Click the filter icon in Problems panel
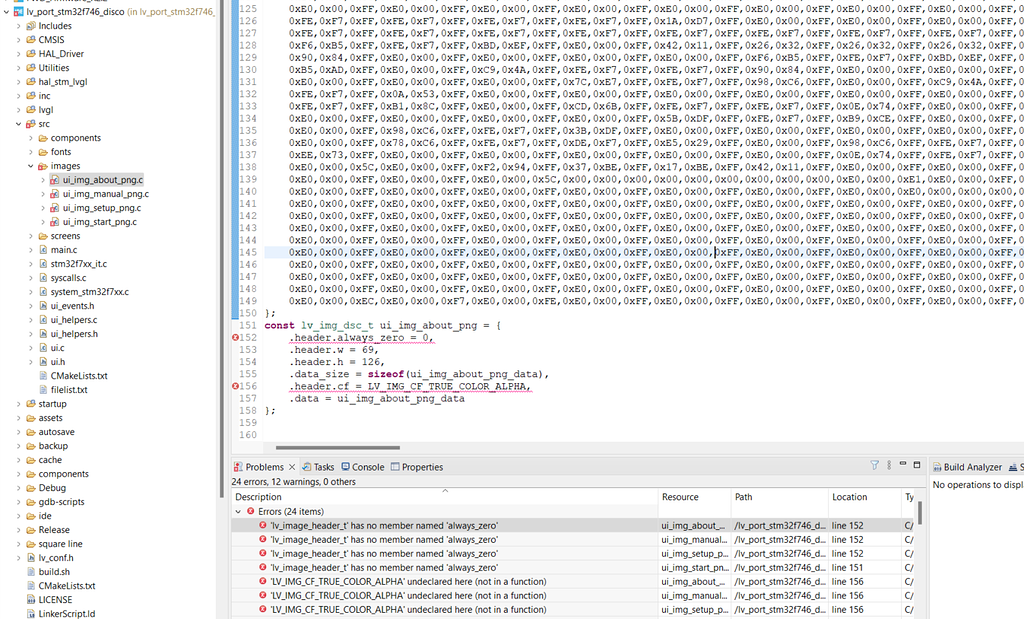Screen dimensions: 1024x619 pyautogui.click(x=874, y=466)
